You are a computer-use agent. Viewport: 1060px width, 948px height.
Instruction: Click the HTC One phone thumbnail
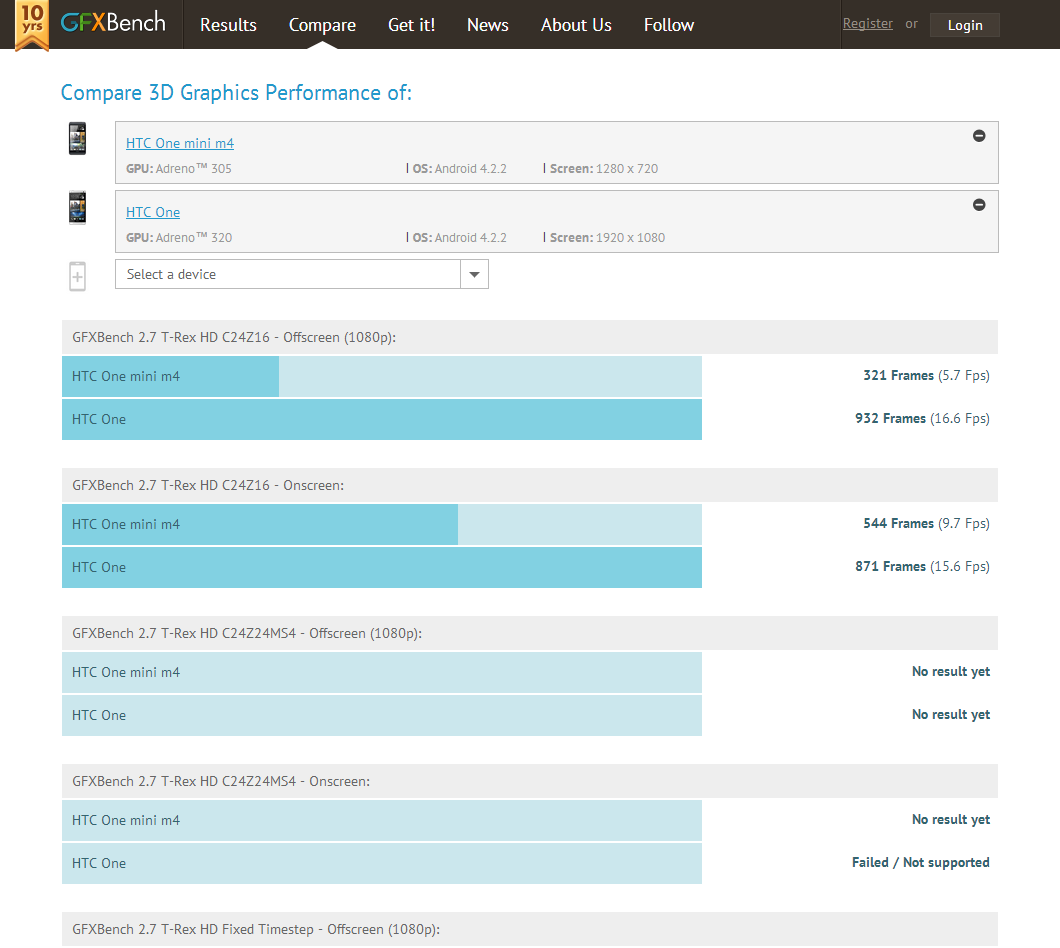click(x=78, y=208)
